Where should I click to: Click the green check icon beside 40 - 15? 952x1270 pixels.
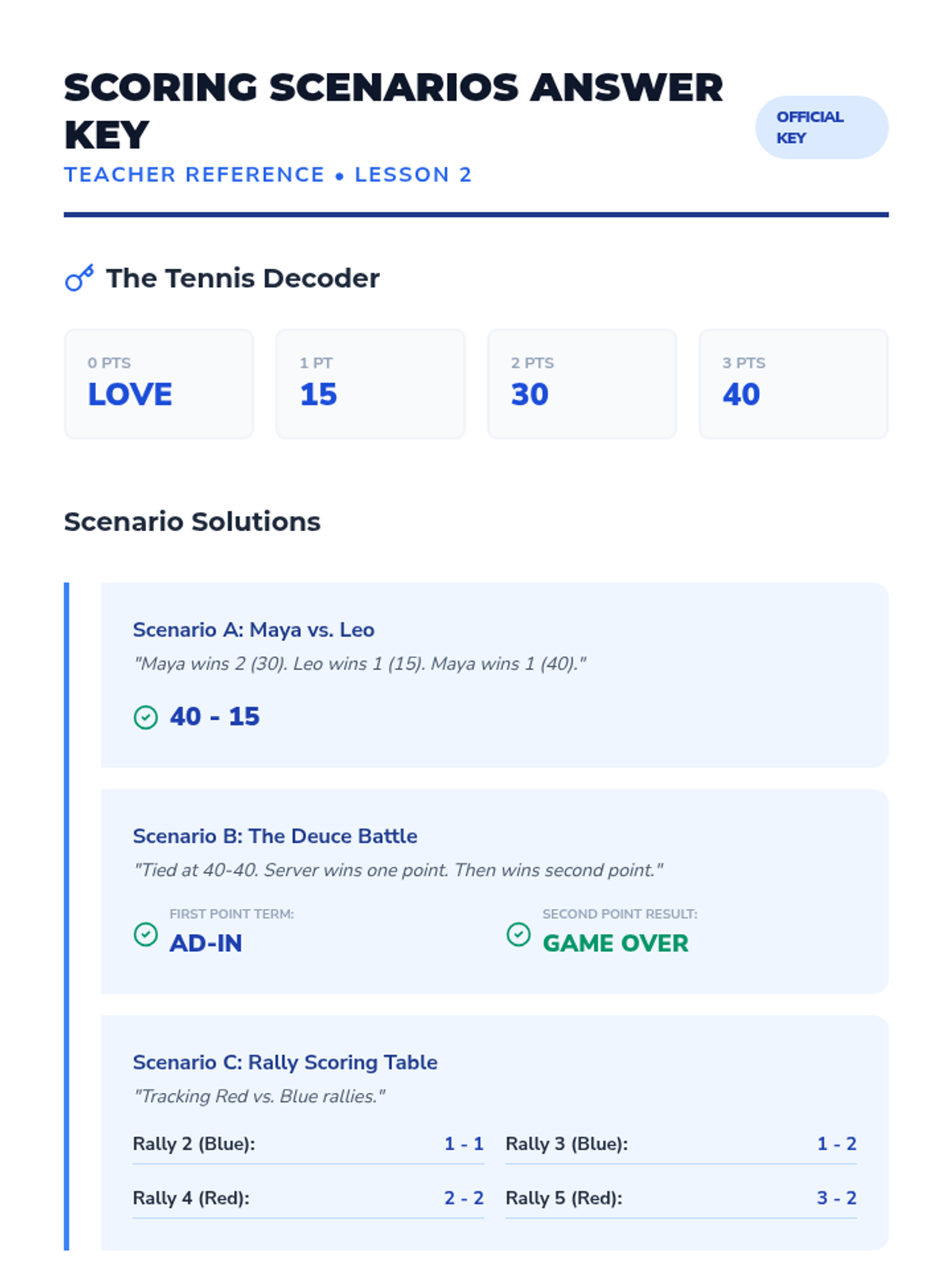[145, 717]
